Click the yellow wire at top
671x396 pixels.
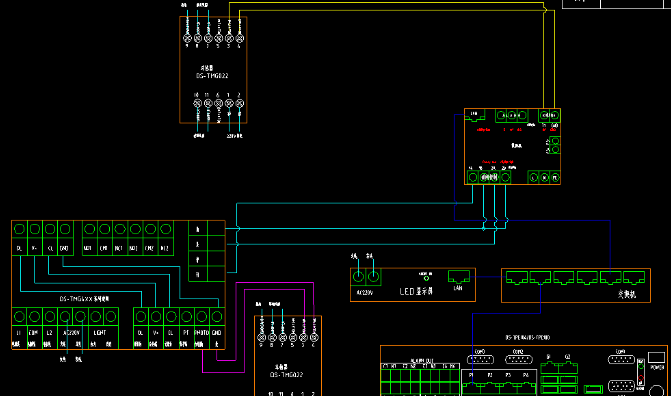(386, 3)
